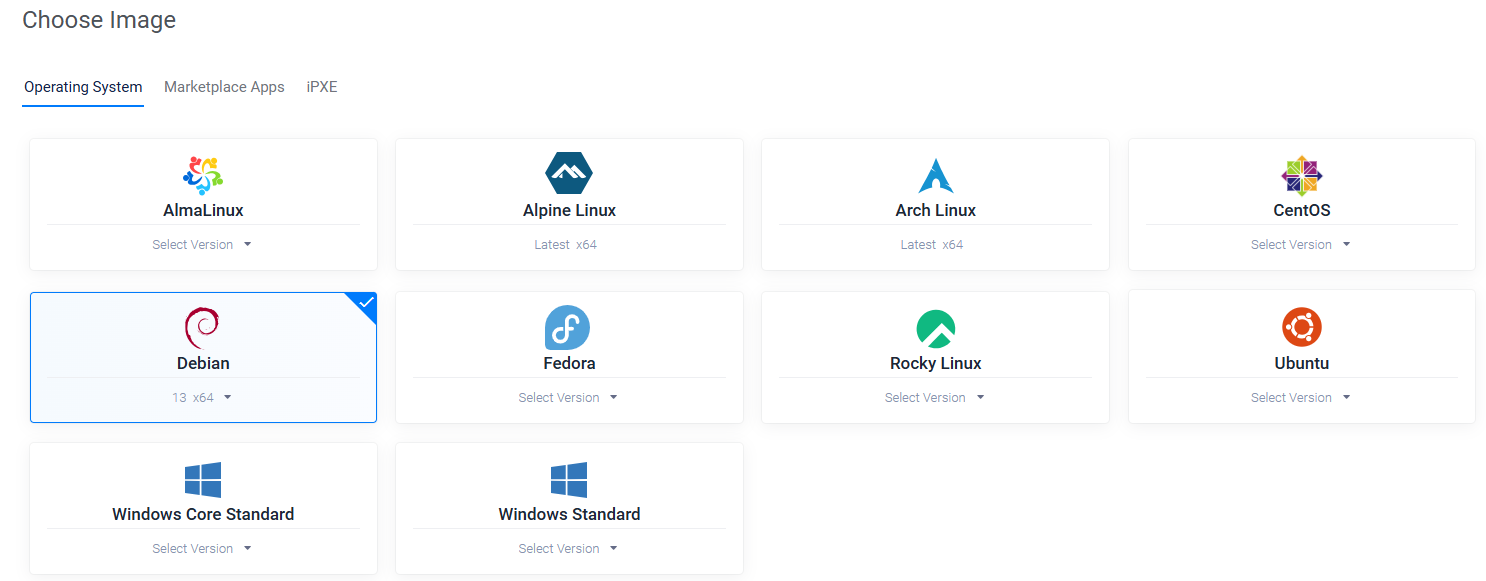Click the CentOS logo icon
Viewport: 1486px width, 581px height.
pyautogui.click(x=1301, y=174)
